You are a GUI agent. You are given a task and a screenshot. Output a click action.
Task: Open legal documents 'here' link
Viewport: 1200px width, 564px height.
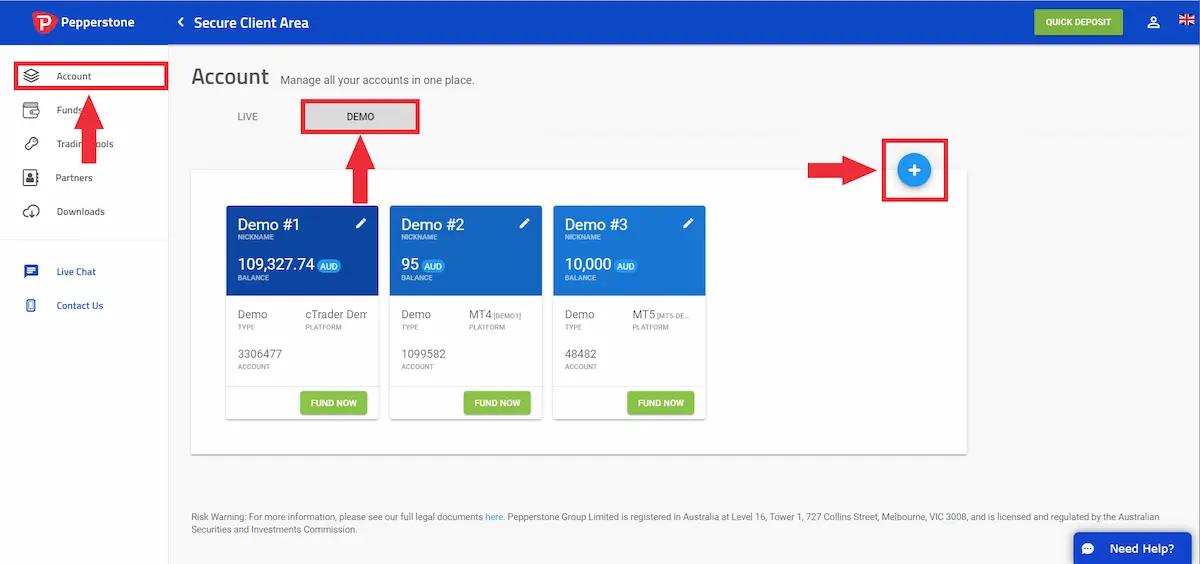coord(494,517)
